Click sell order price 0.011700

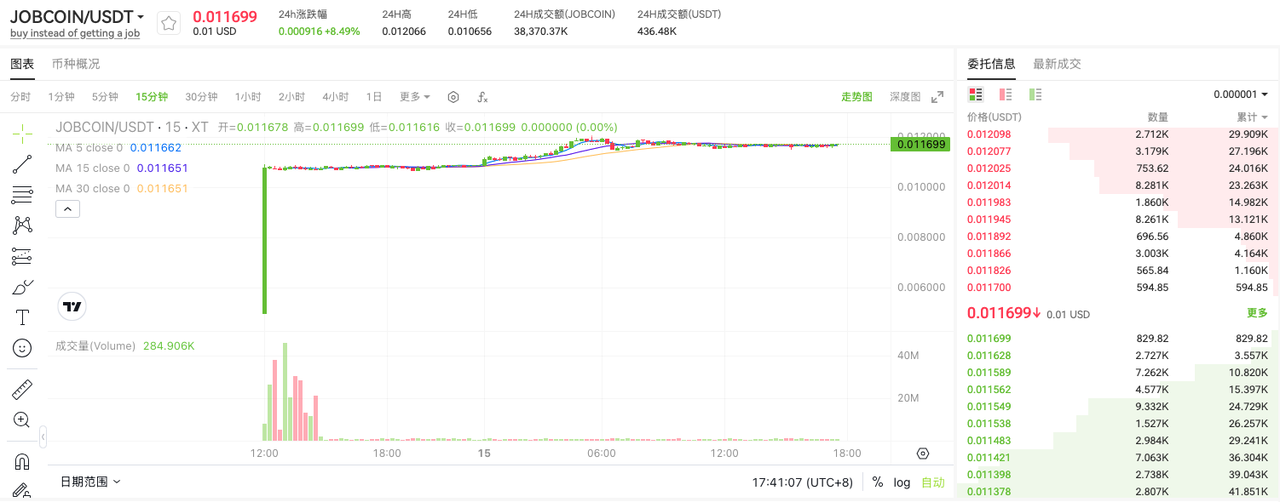(989, 287)
